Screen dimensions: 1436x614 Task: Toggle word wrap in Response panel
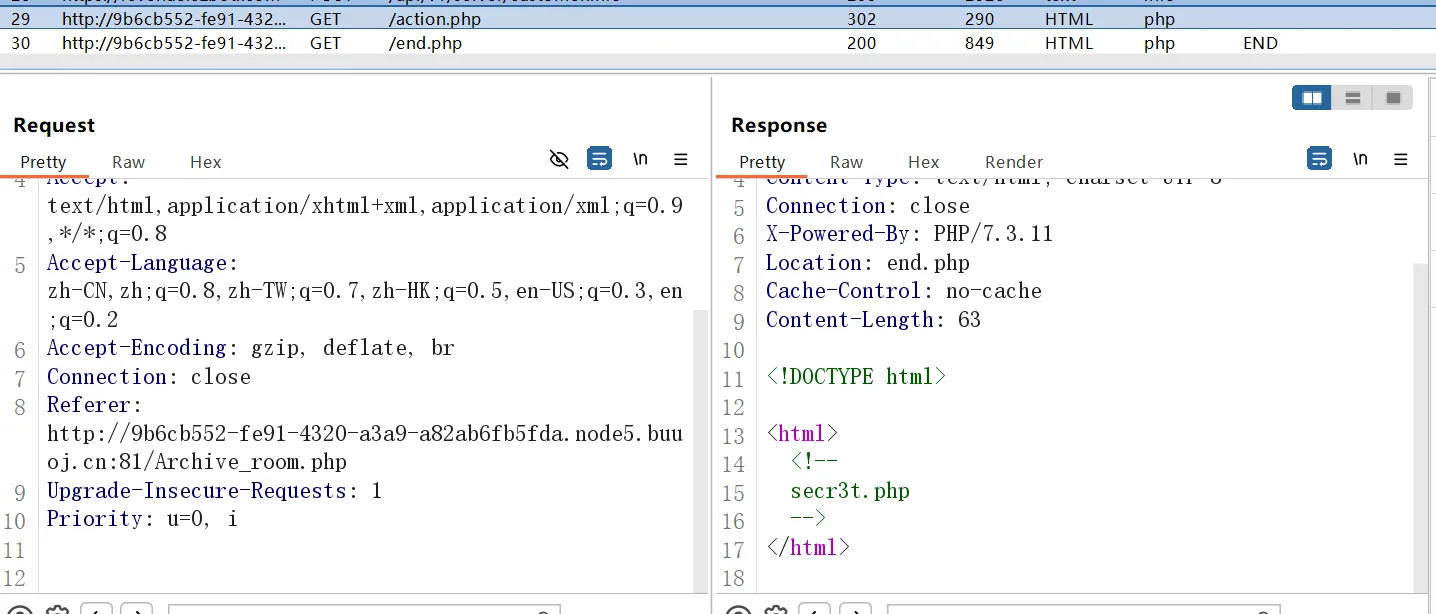tap(1319, 159)
